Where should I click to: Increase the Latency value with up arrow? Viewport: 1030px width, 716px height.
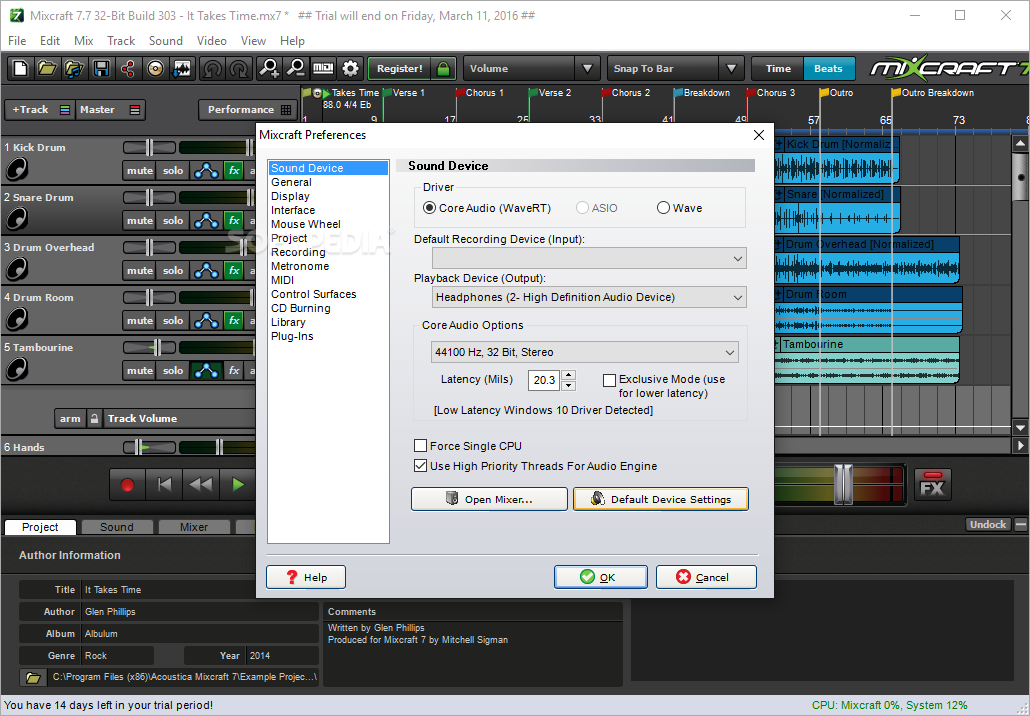click(569, 375)
